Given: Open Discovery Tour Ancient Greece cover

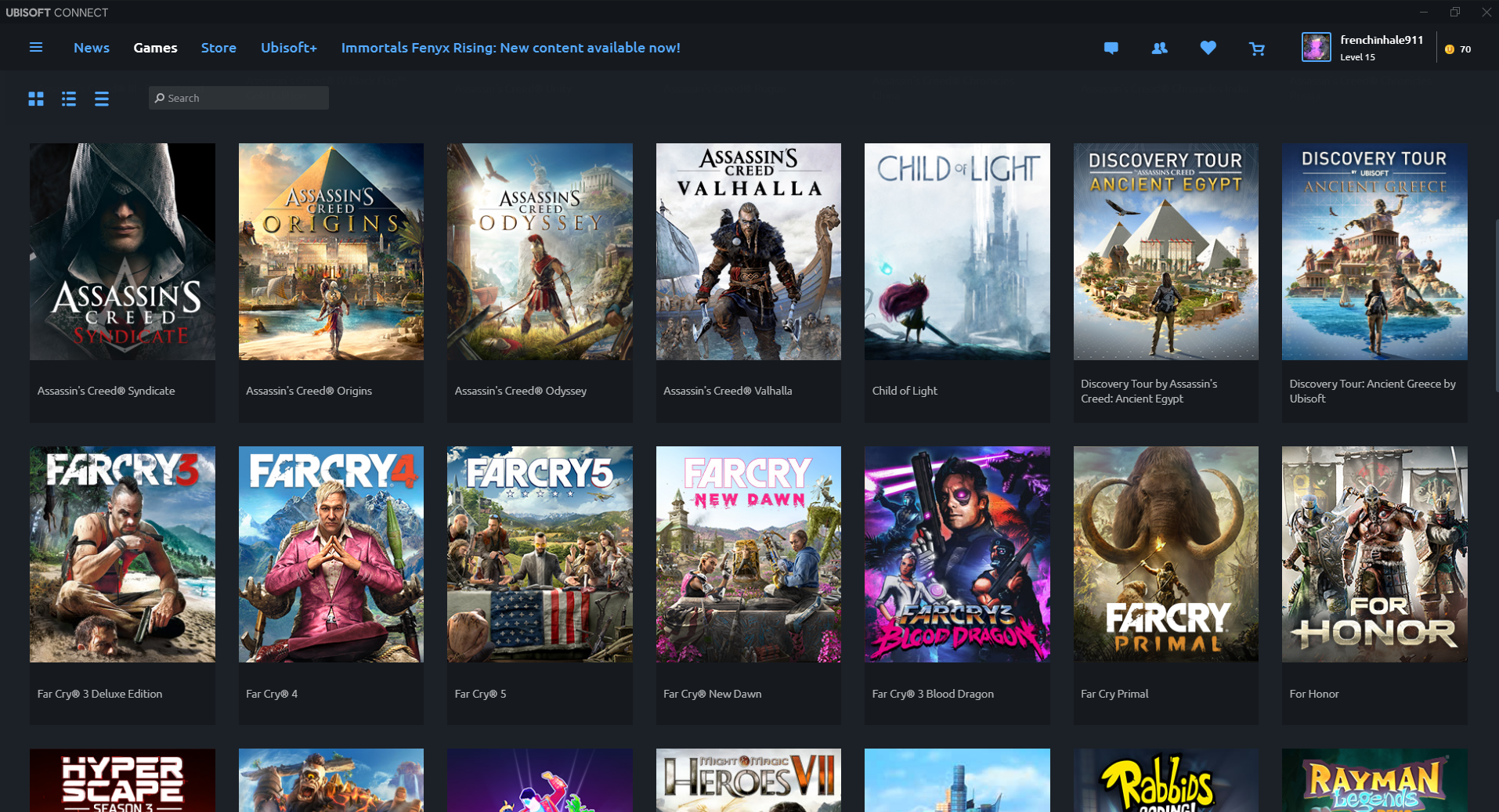Looking at the screenshot, I should pyautogui.click(x=1374, y=251).
